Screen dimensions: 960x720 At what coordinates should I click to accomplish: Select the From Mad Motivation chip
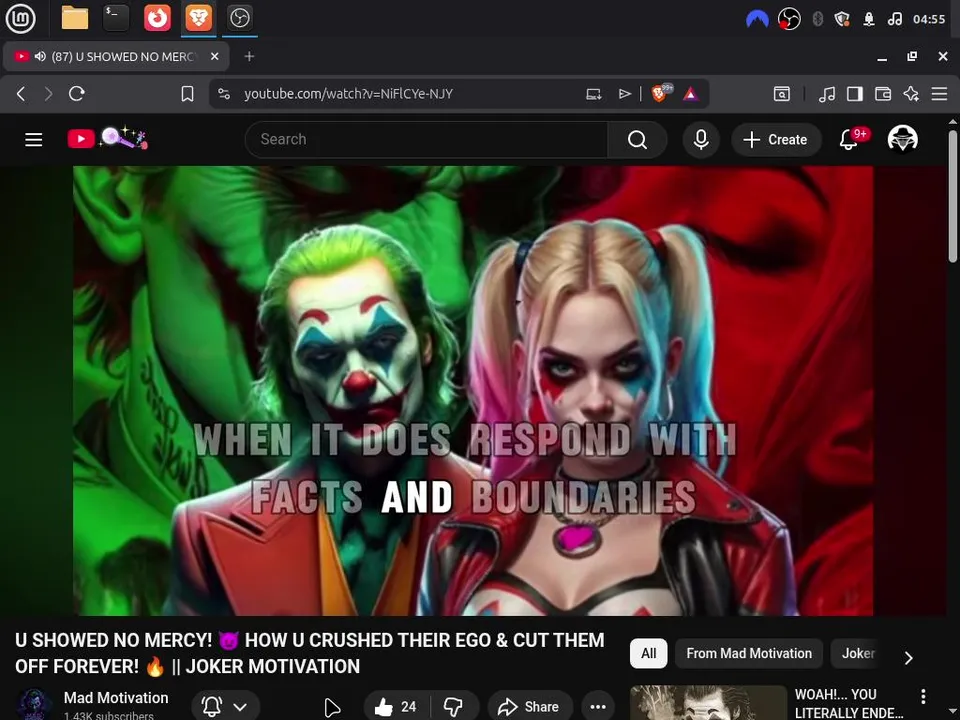click(x=749, y=653)
